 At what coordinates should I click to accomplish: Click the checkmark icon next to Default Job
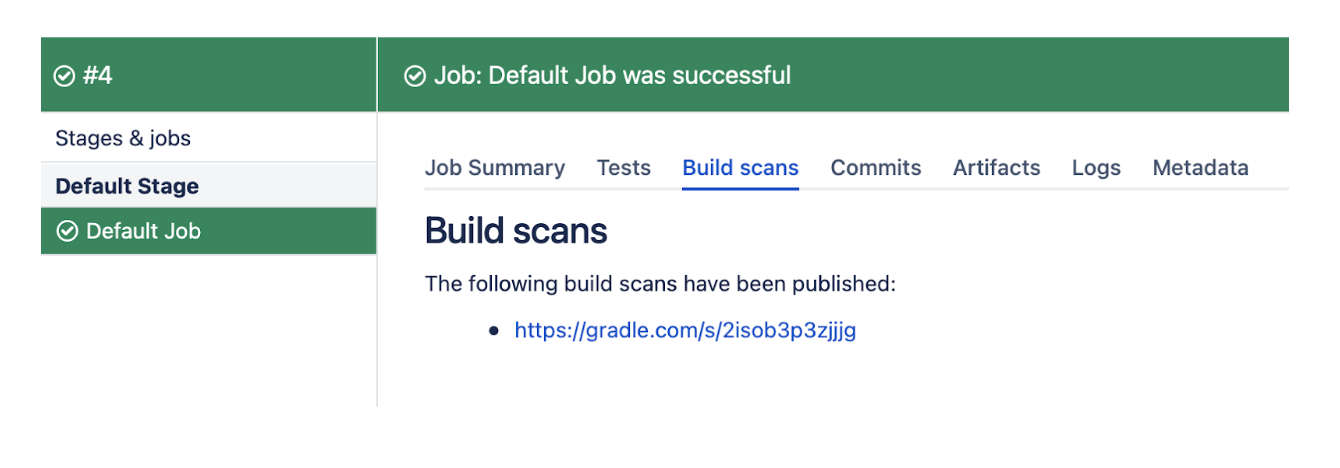point(67,231)
